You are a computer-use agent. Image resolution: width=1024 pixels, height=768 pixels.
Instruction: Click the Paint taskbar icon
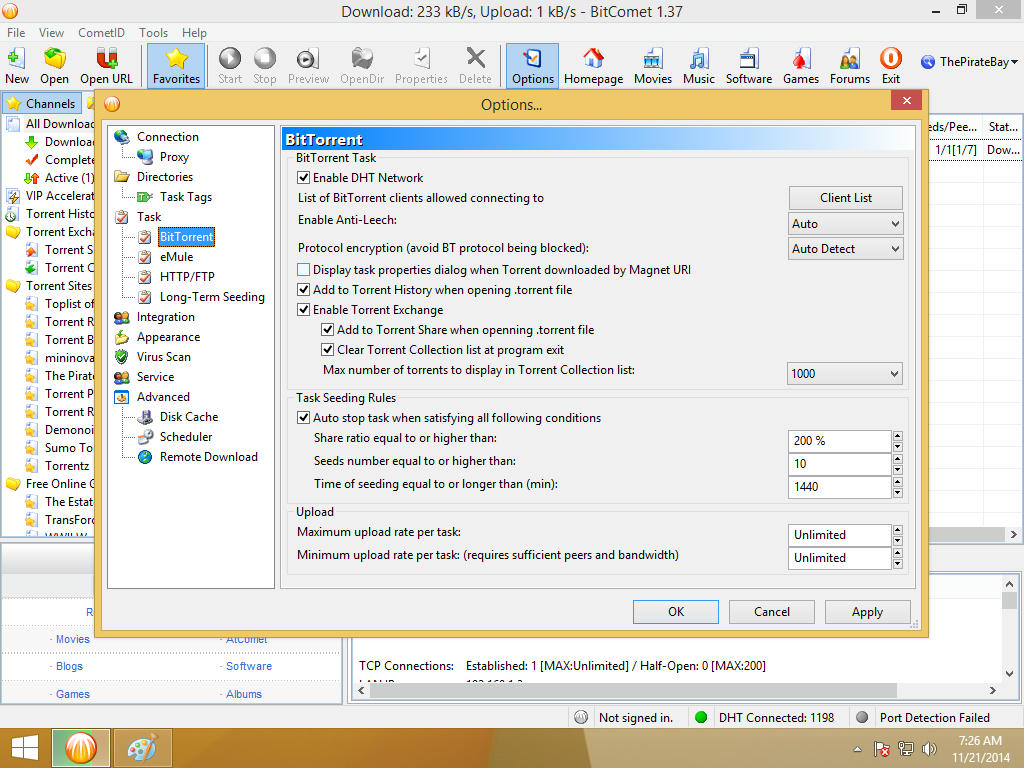pyautogui.click(x=142, y=748)
